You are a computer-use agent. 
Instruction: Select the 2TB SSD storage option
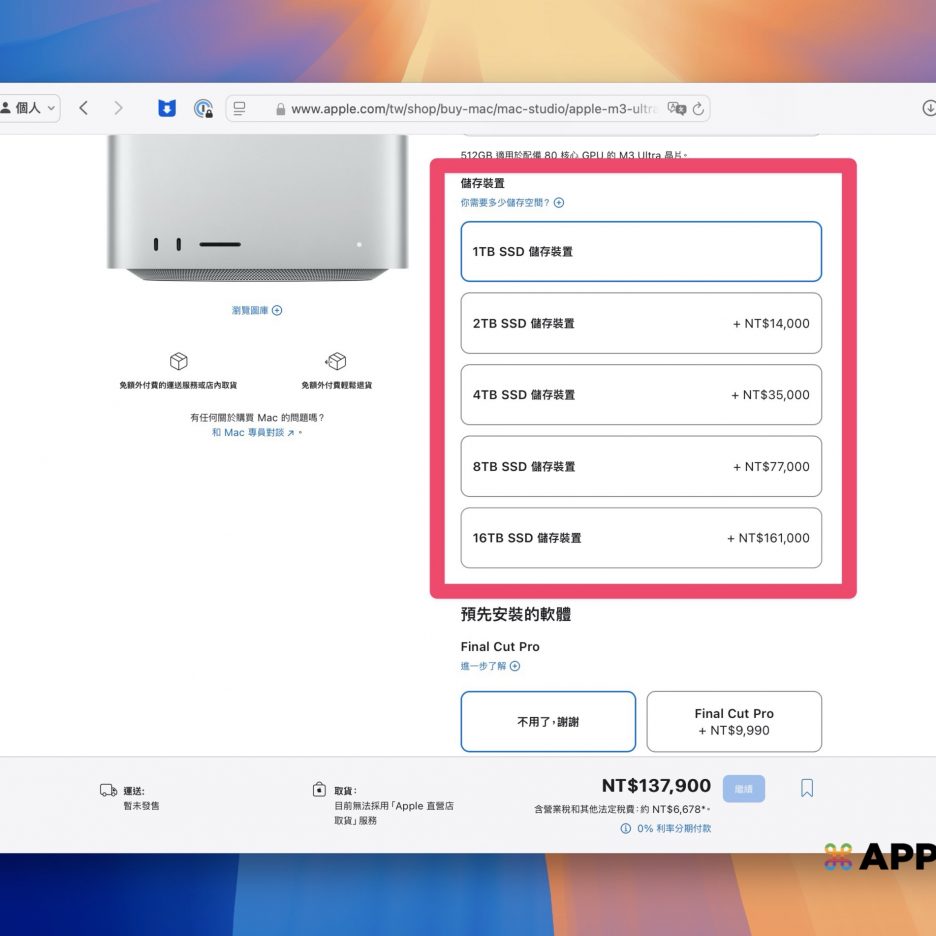[640, 323]
